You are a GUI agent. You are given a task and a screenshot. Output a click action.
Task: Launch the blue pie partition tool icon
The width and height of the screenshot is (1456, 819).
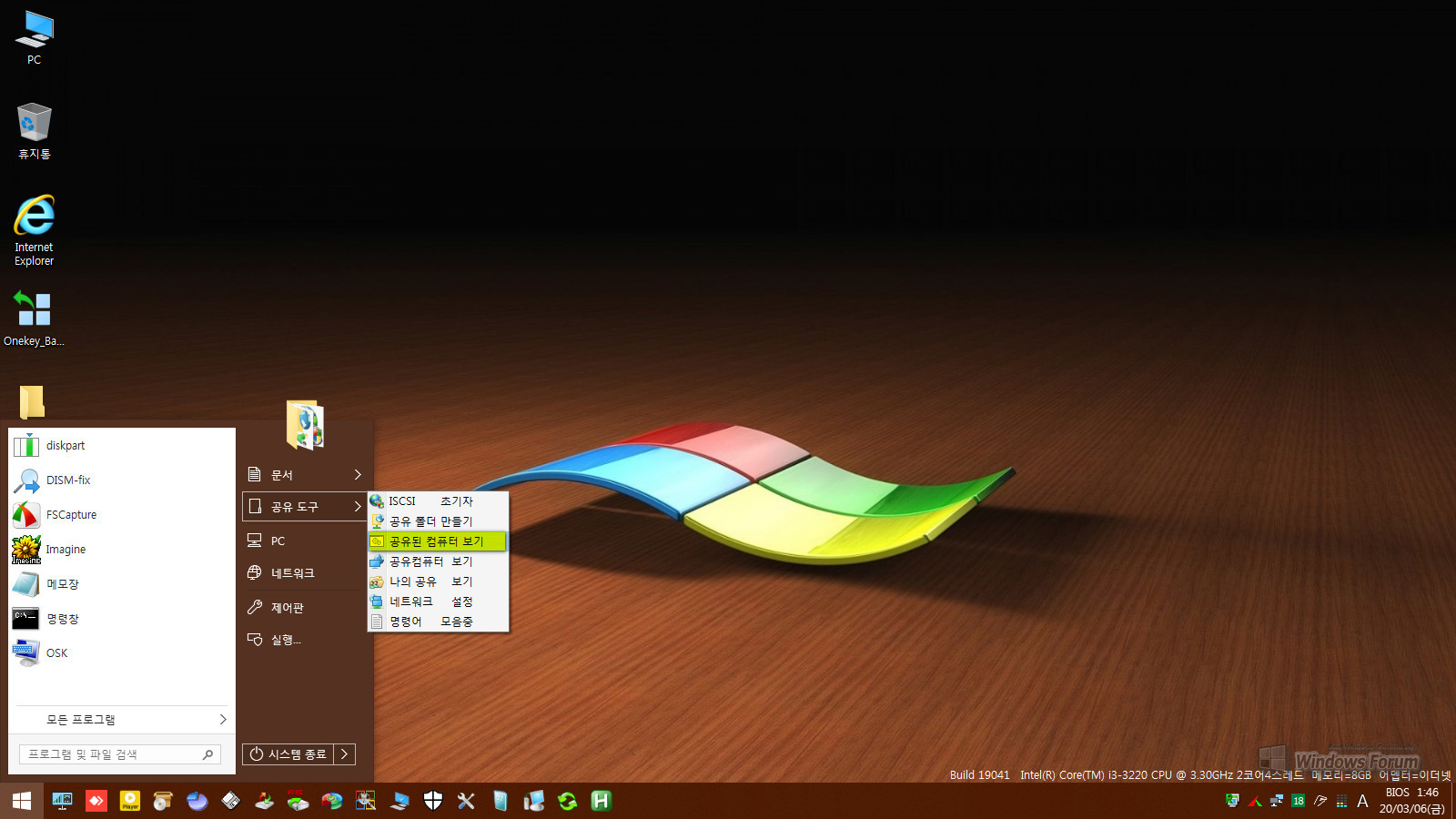pyautogui.click(x=197, y=801)
